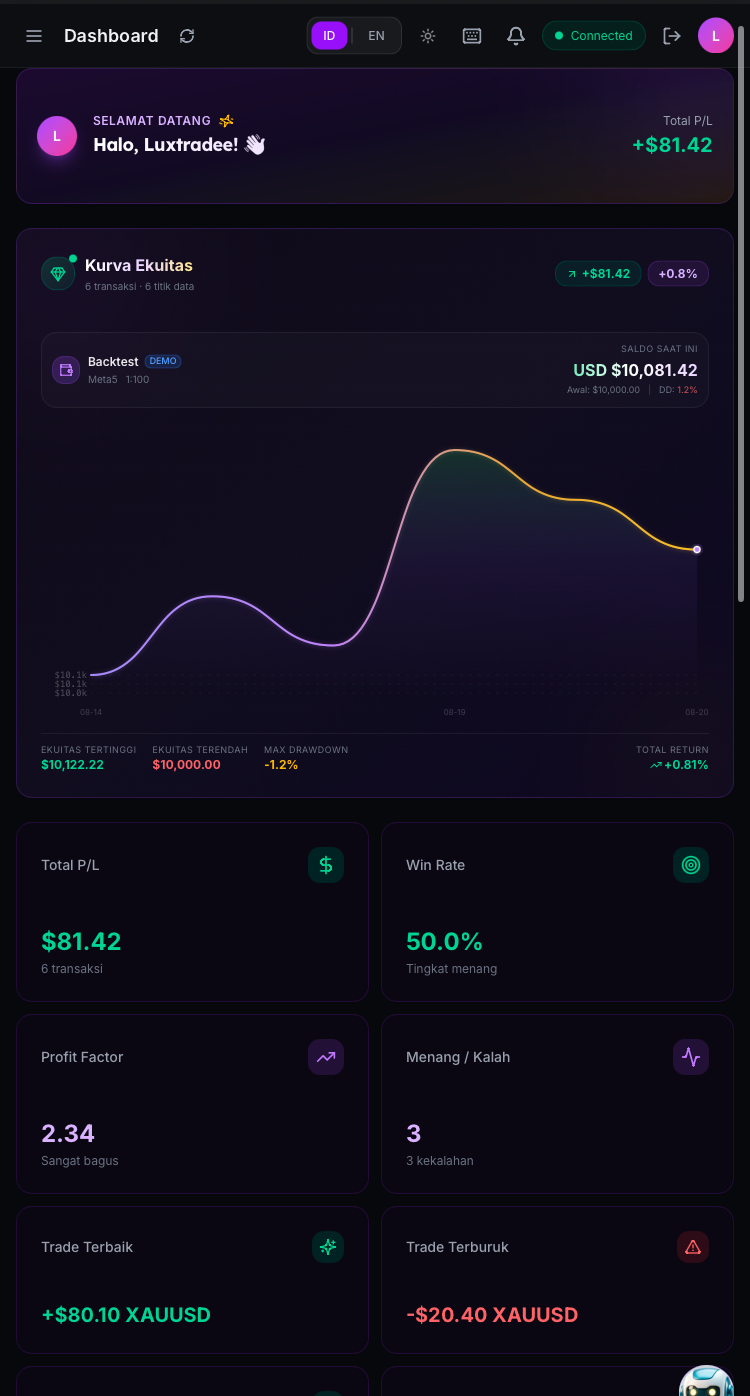Click the dollar icon in Total P/L card
Screen dimensions: 750x1396
(x=326, y=865)
